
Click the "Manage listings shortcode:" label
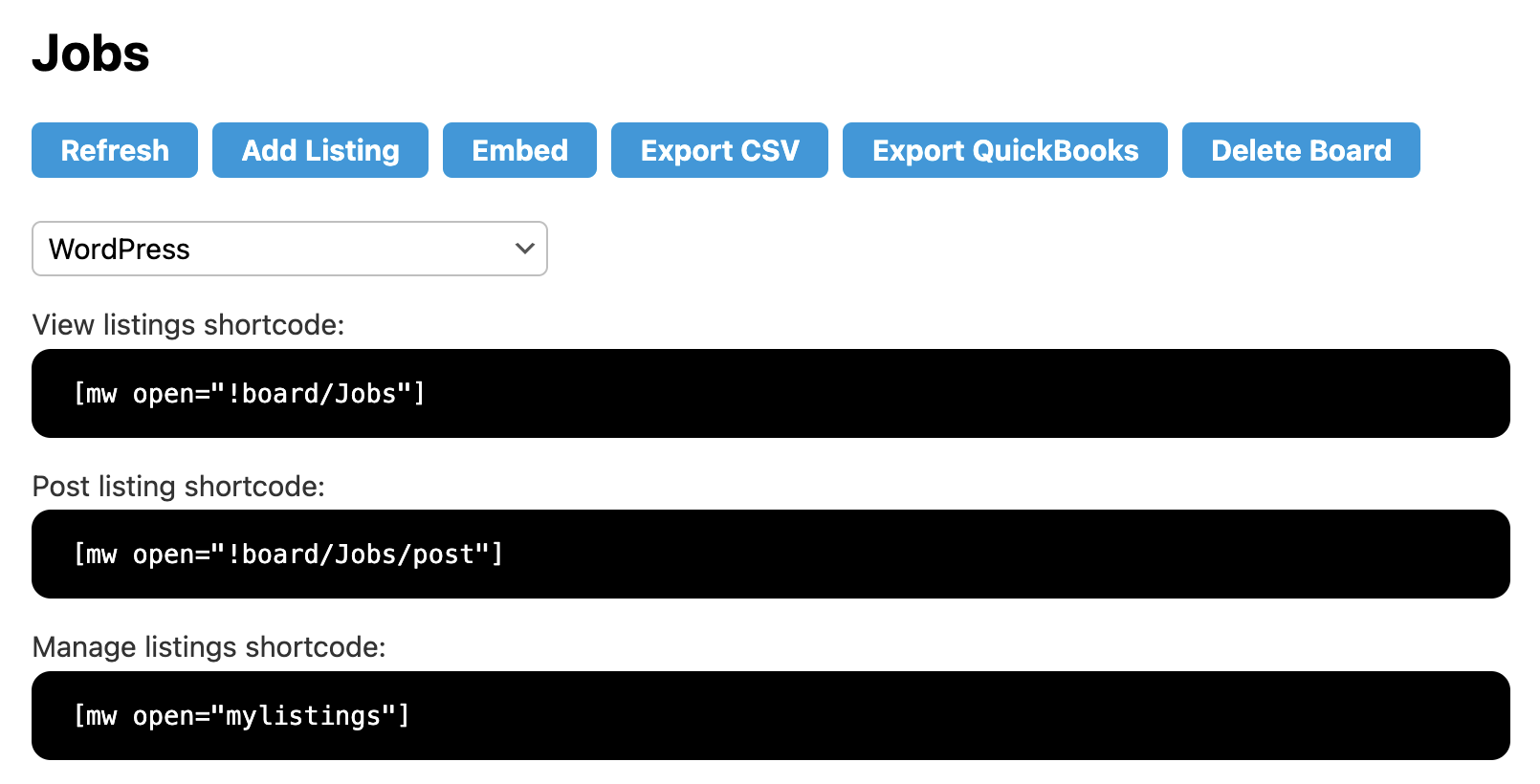coord(209,647)
